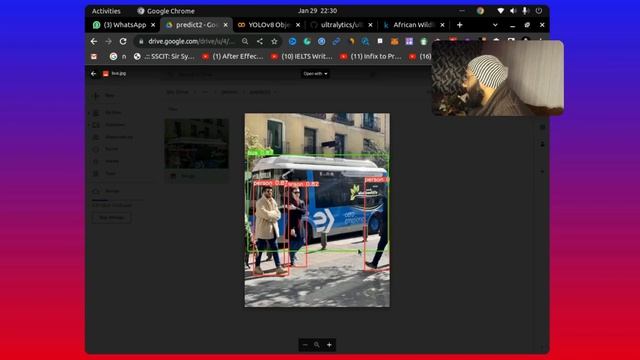This screenshot has height=360, width=640.
Task: Close the African Wildlife tab
Action: (x=442, y=25)
